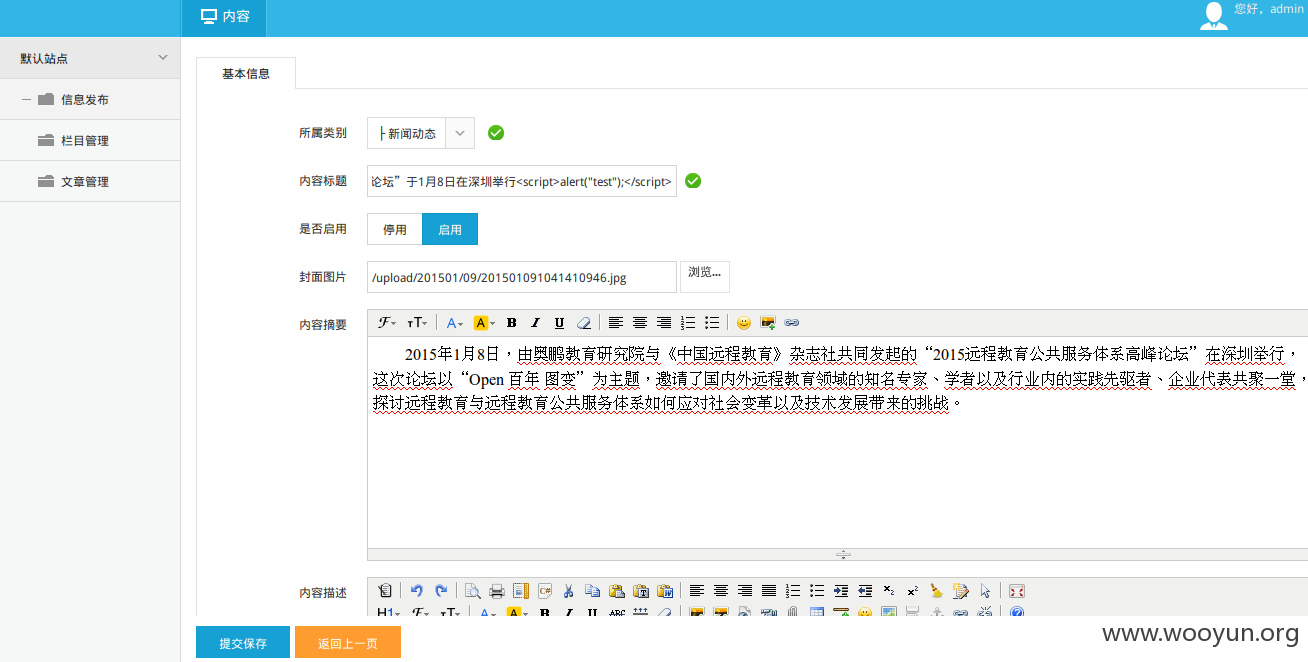Open font family dropdown in summary editor
The image size is (1308, 662).
tap(387, 323)
